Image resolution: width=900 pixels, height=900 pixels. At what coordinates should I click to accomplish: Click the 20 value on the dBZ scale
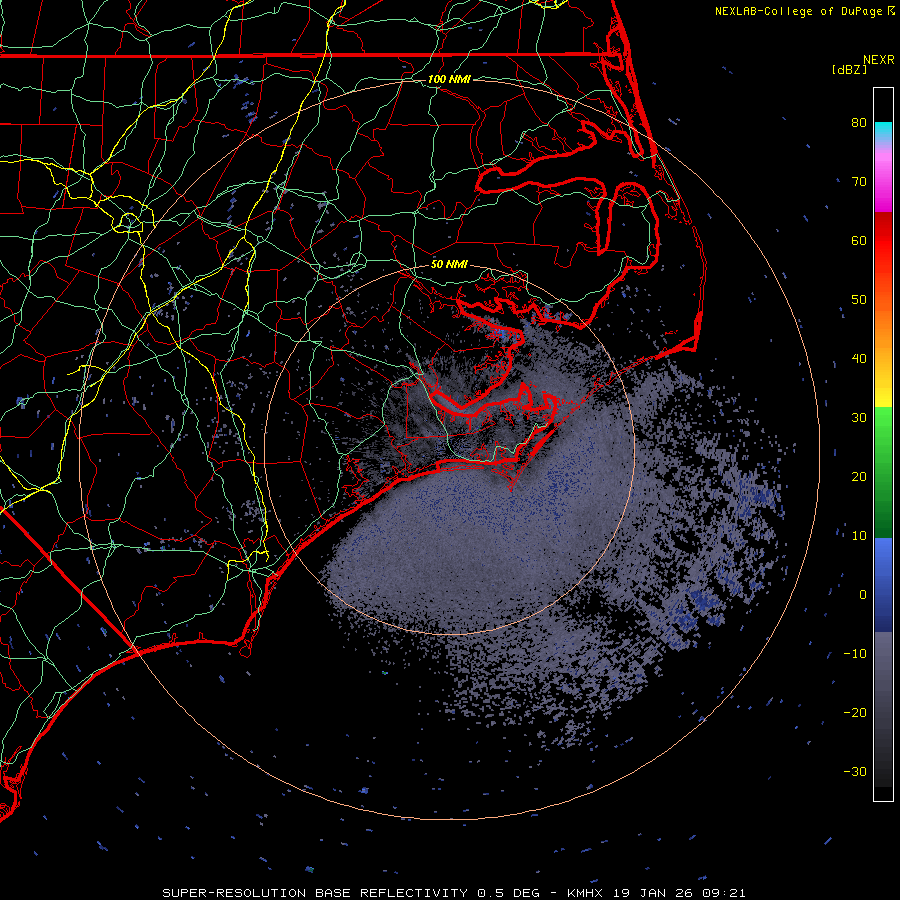[x=859, y=477]
